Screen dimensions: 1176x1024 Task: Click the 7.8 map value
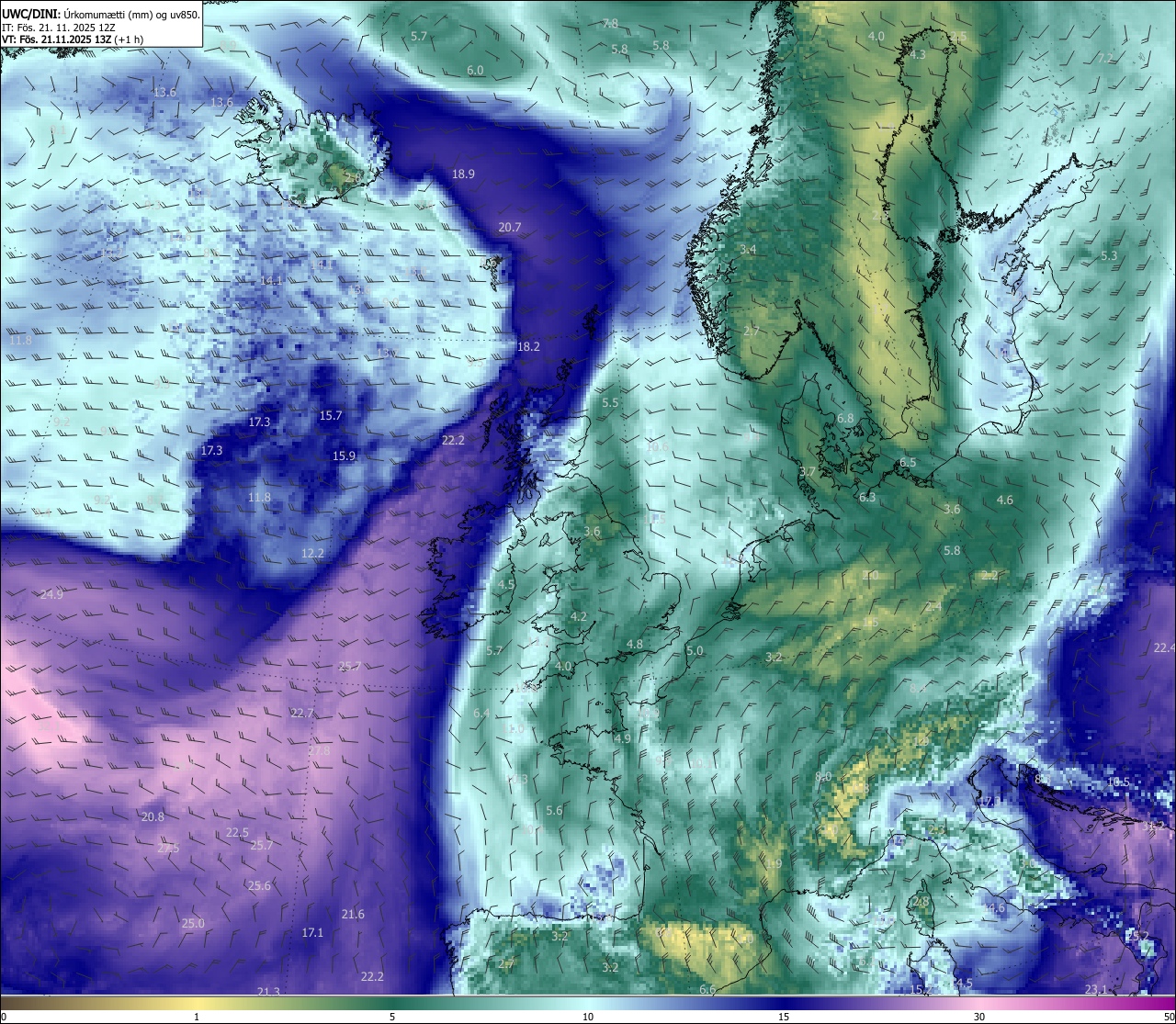[610, 23]
